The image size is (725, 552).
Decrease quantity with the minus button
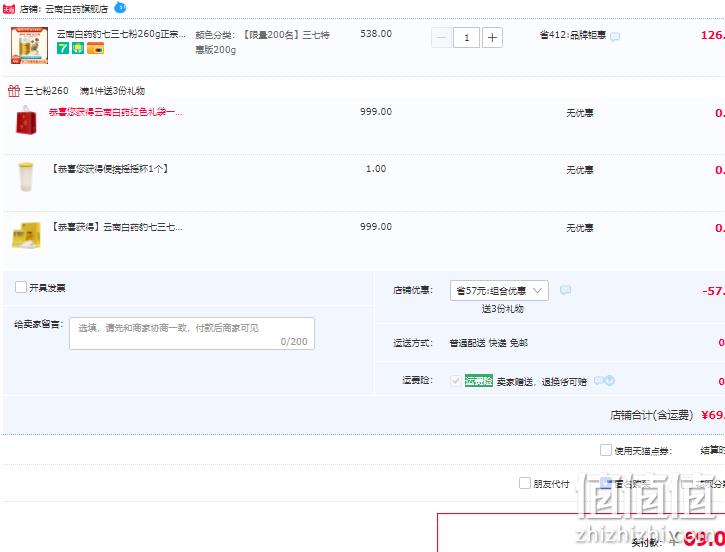point(441,37)
